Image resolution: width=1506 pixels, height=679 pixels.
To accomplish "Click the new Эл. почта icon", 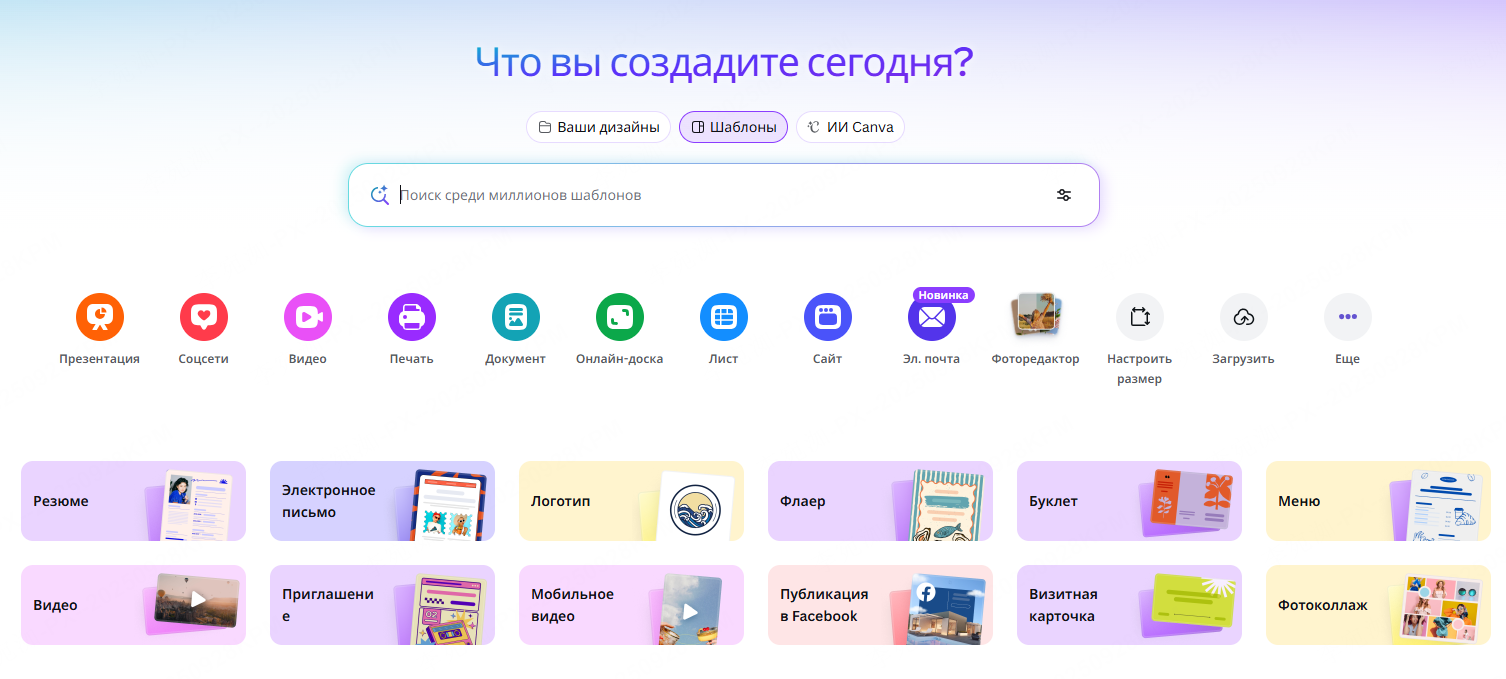I will coord(932,318).
